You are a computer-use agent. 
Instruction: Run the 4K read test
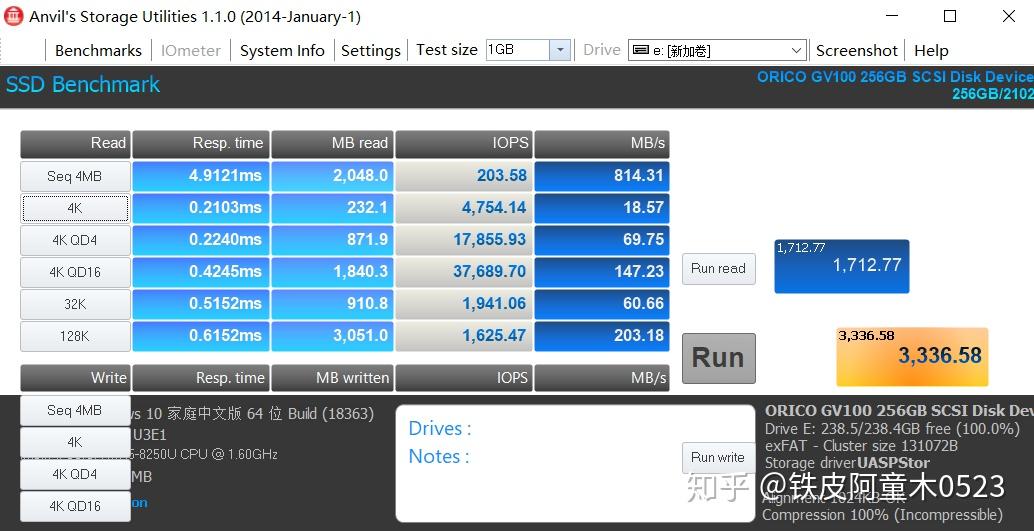75,208
